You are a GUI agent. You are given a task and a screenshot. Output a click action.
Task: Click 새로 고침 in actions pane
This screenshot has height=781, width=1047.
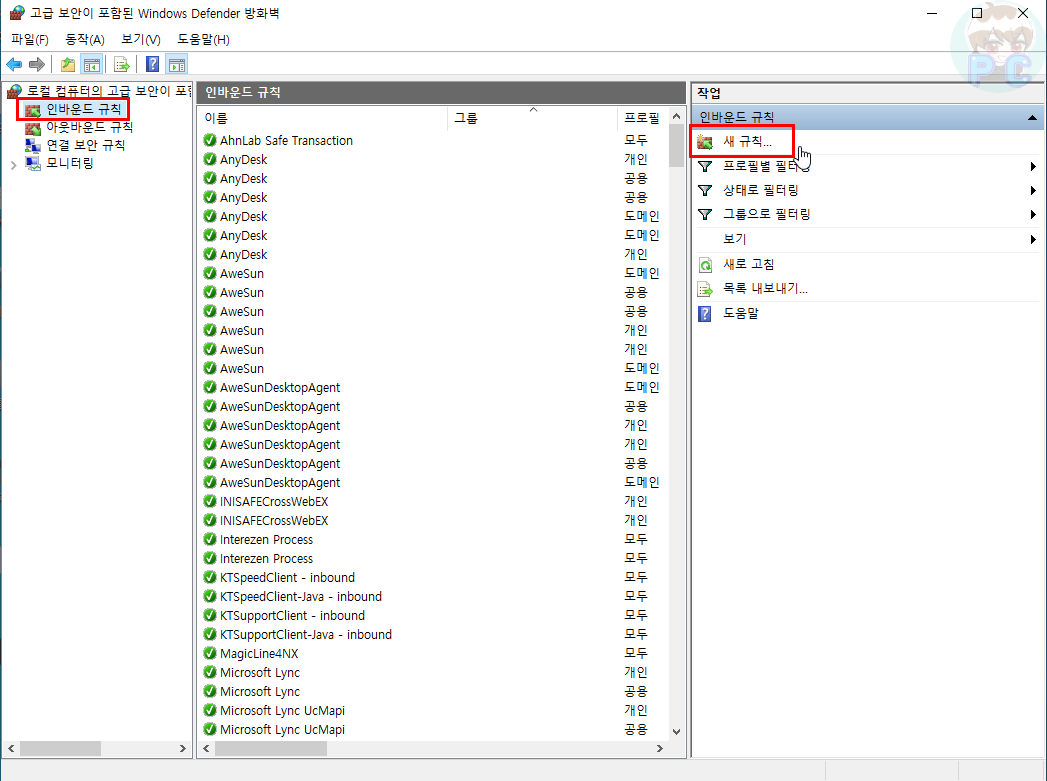[749, 264]
